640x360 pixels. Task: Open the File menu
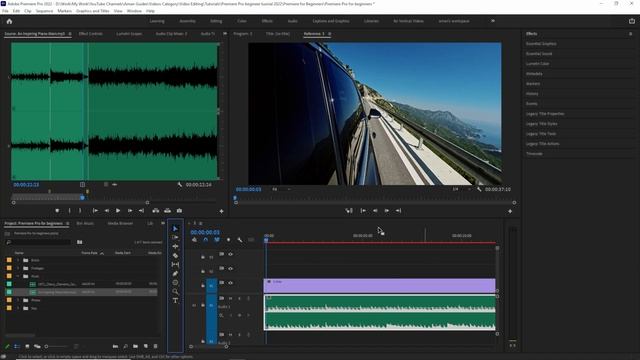pyautogui.click(x=5, y=11)
